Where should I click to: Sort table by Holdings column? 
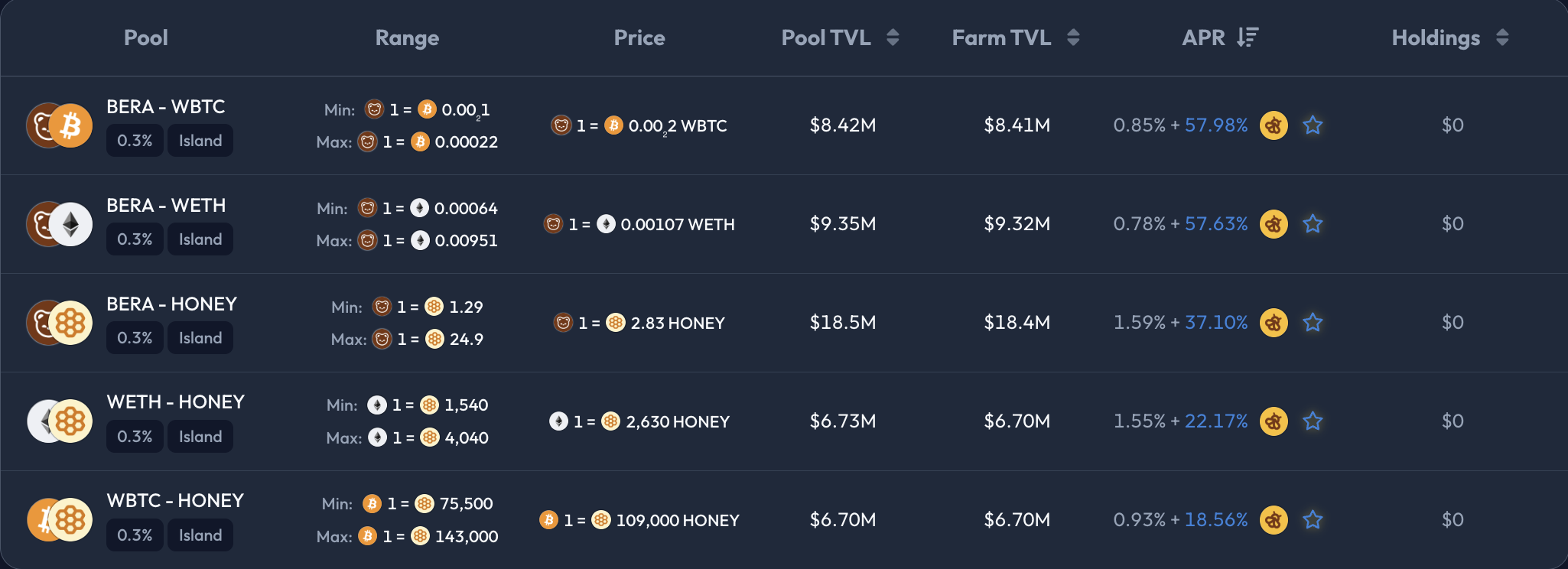[x=1501, y=37]
